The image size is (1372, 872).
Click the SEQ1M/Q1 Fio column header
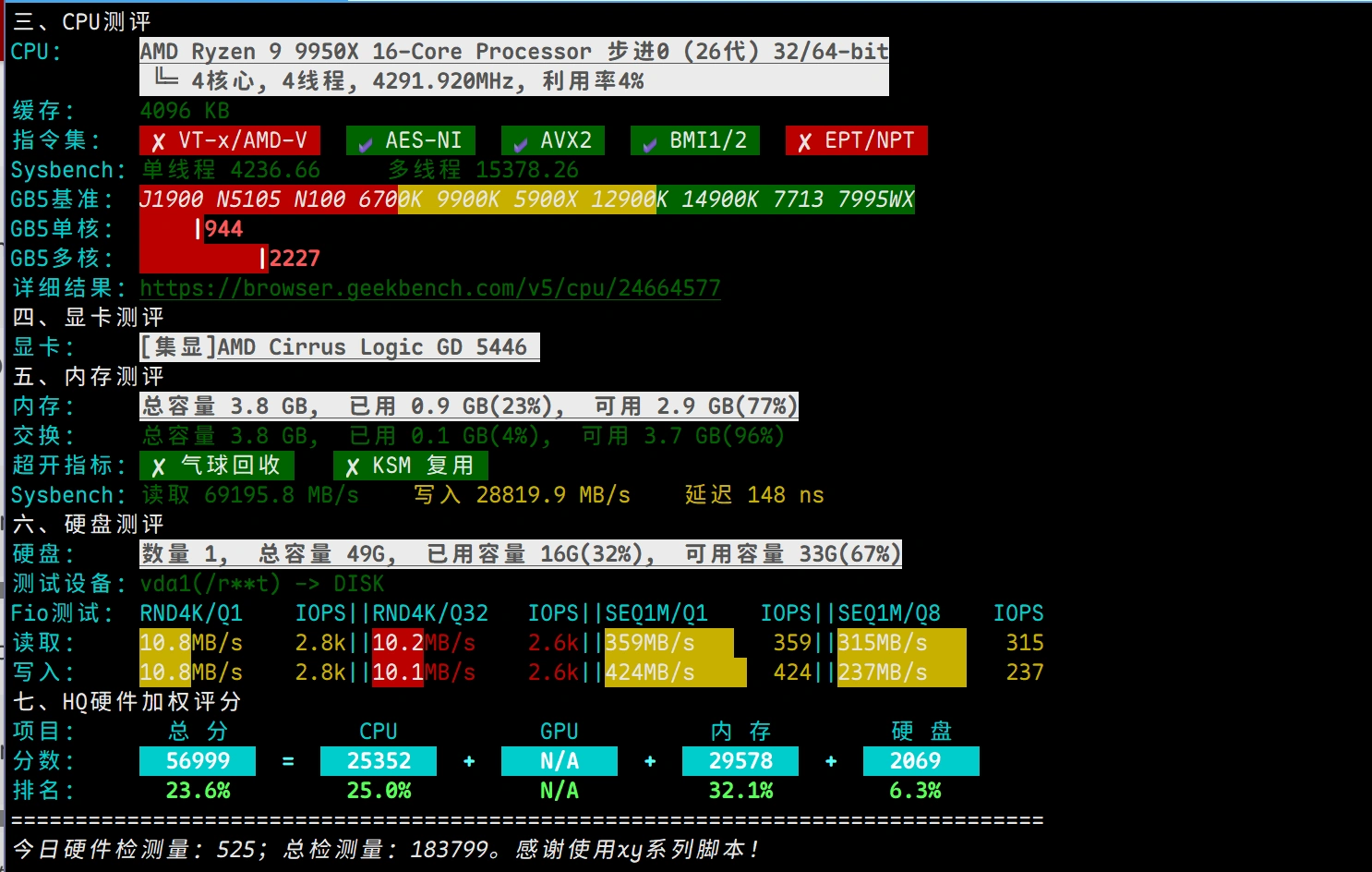(x=656, y=613)
